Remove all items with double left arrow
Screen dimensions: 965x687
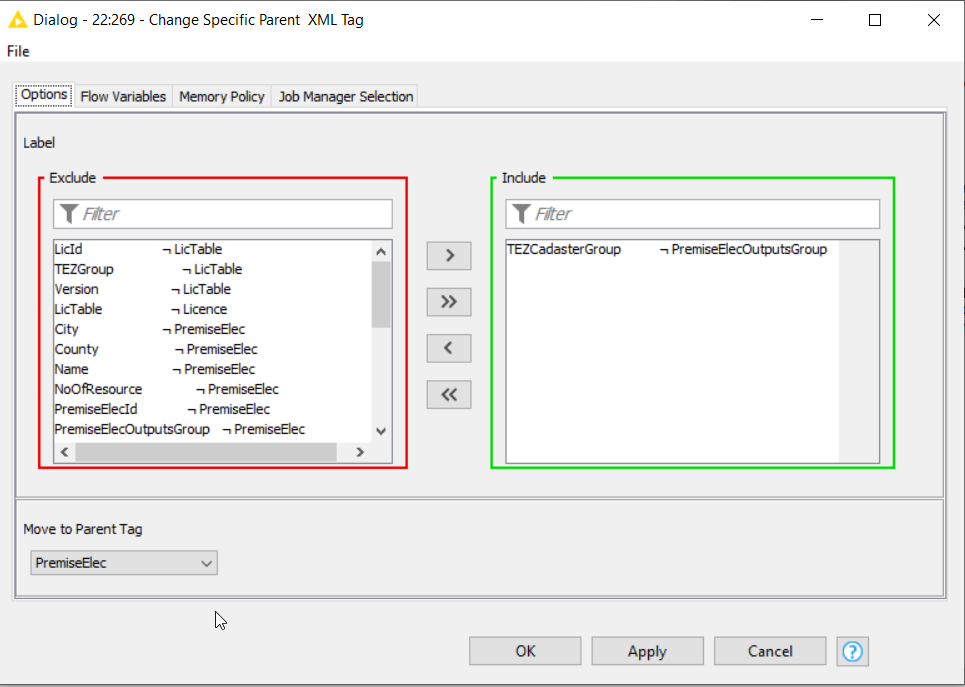point(448,395)
